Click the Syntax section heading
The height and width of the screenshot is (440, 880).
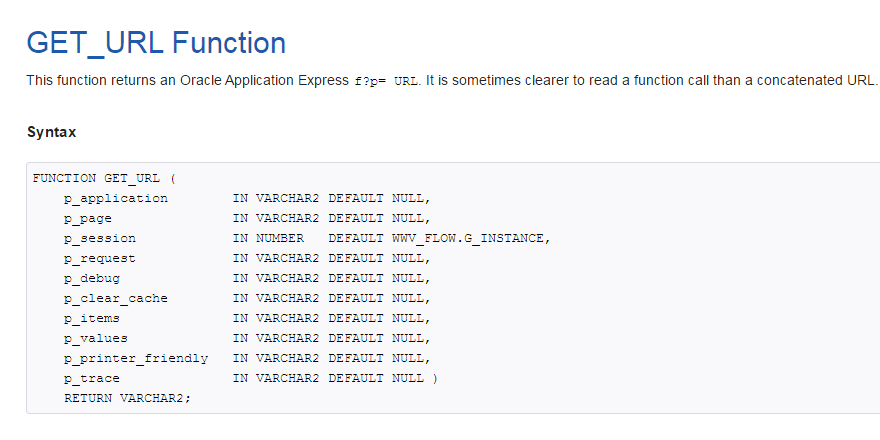pos(51,132)
